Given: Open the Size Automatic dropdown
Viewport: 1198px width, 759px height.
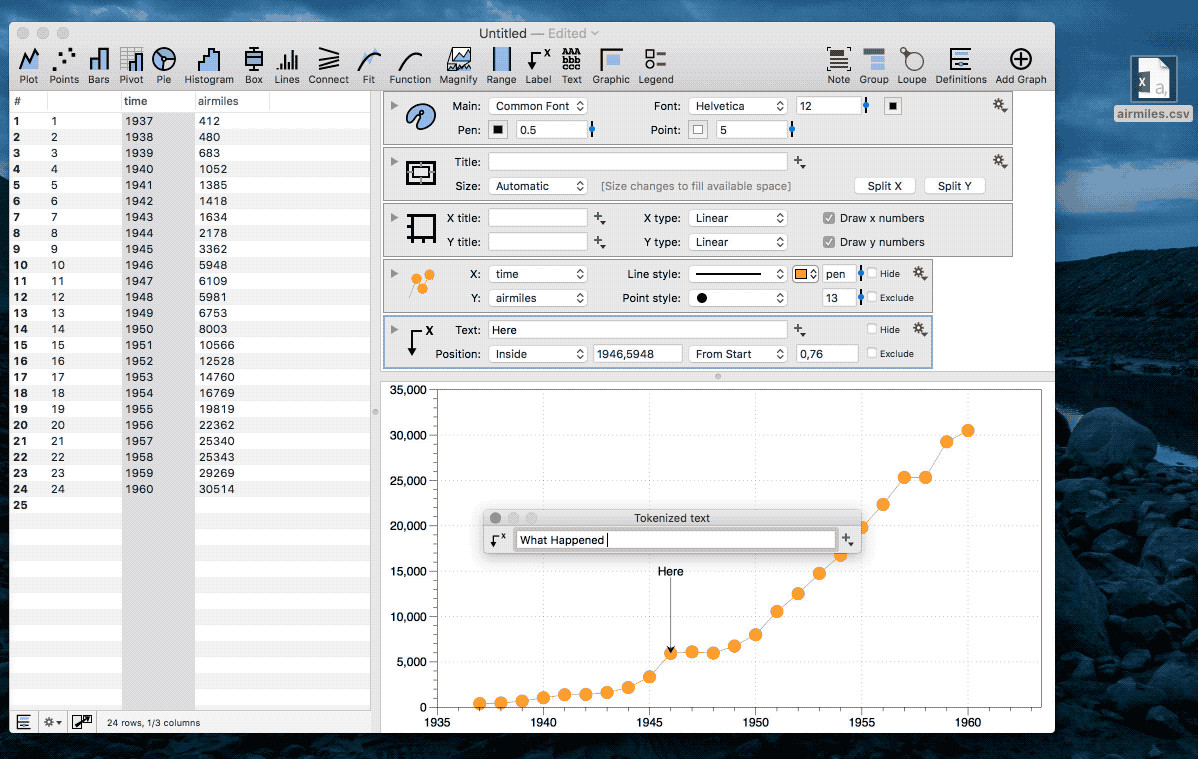Looking at the screenshot, I should pos(538,186).
